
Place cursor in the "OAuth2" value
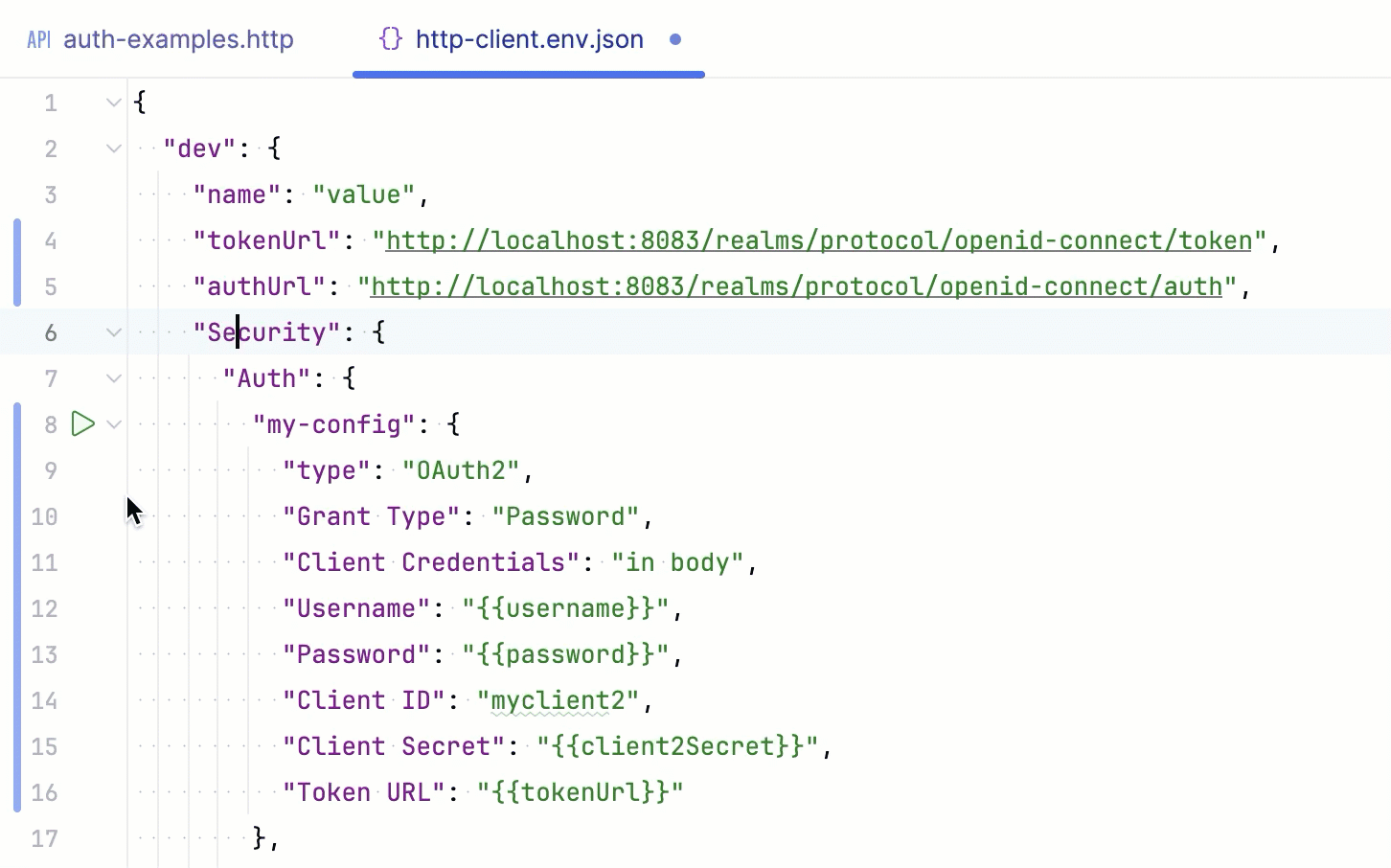pos(461,470)
